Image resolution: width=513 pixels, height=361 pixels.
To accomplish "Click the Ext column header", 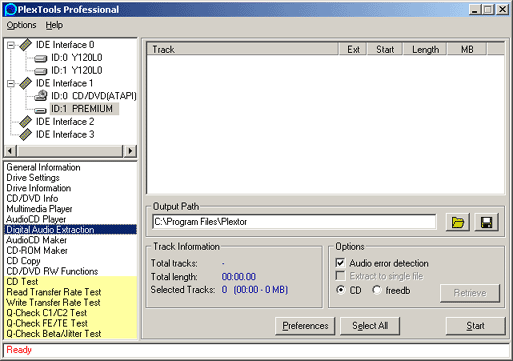I will point(353,49).
